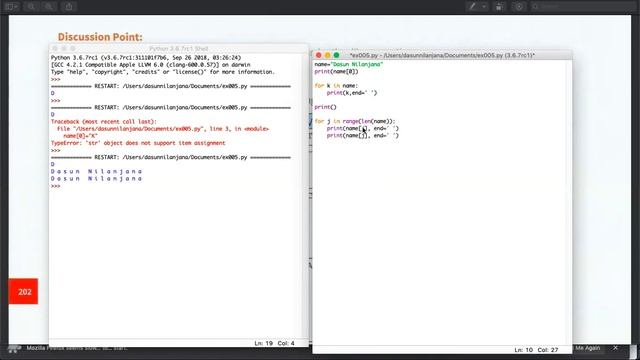
Task: Click the print(name[0]) line in editor
Action: tap(336, 71)
